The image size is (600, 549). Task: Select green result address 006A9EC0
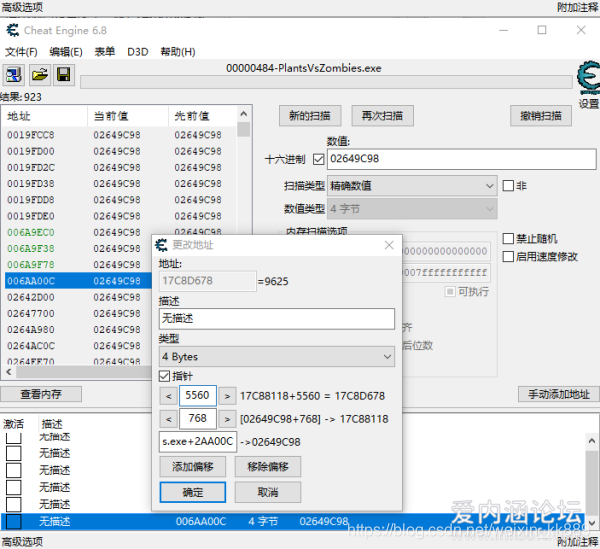click(31, 232)
